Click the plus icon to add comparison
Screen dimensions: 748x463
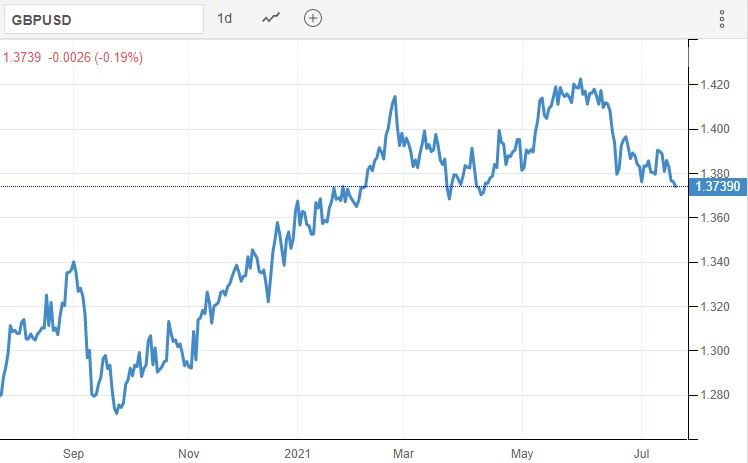click(313, 19)
